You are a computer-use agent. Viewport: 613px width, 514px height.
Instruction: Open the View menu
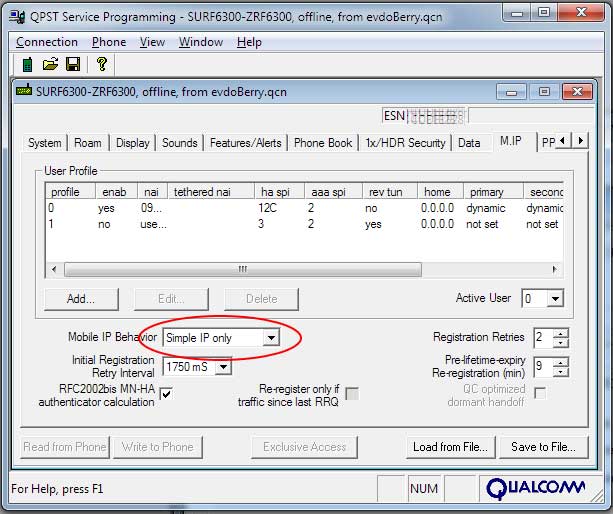pyautogui.click(x=152, y=42)
